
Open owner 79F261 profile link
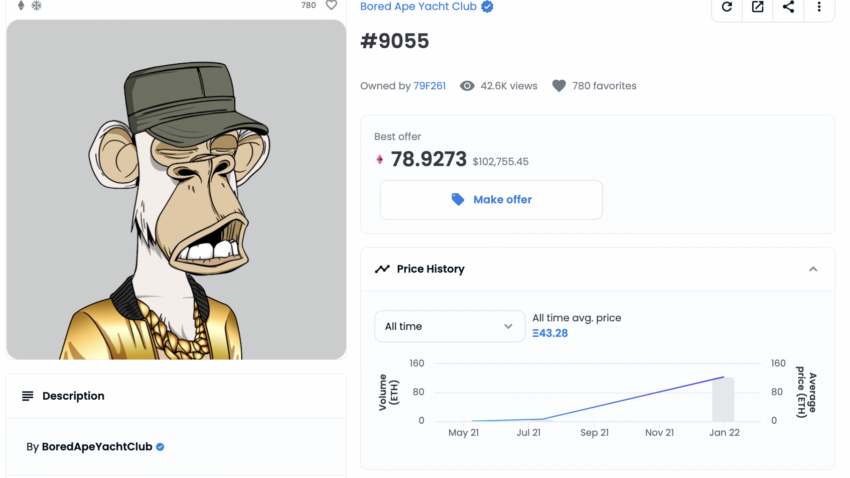(430, 86)
